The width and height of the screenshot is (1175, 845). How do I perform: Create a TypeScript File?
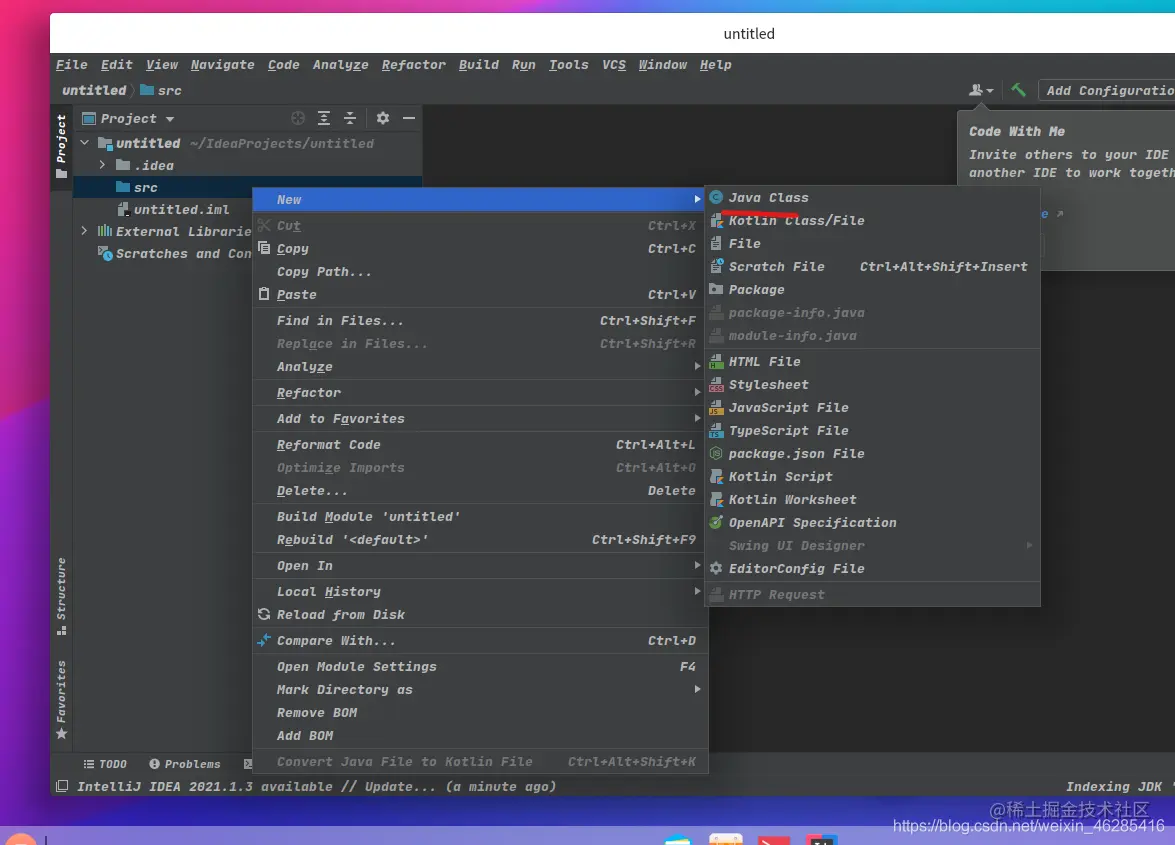[872, 431]
